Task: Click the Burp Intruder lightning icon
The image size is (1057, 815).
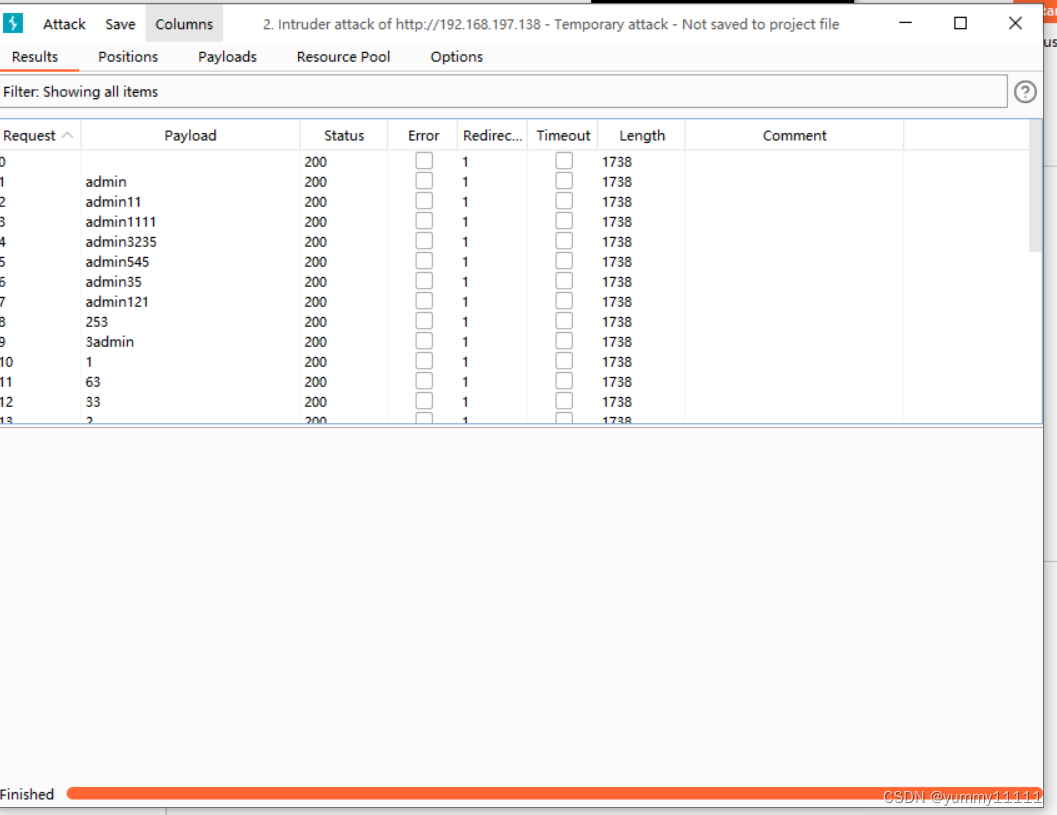Action: pos(13,24)
